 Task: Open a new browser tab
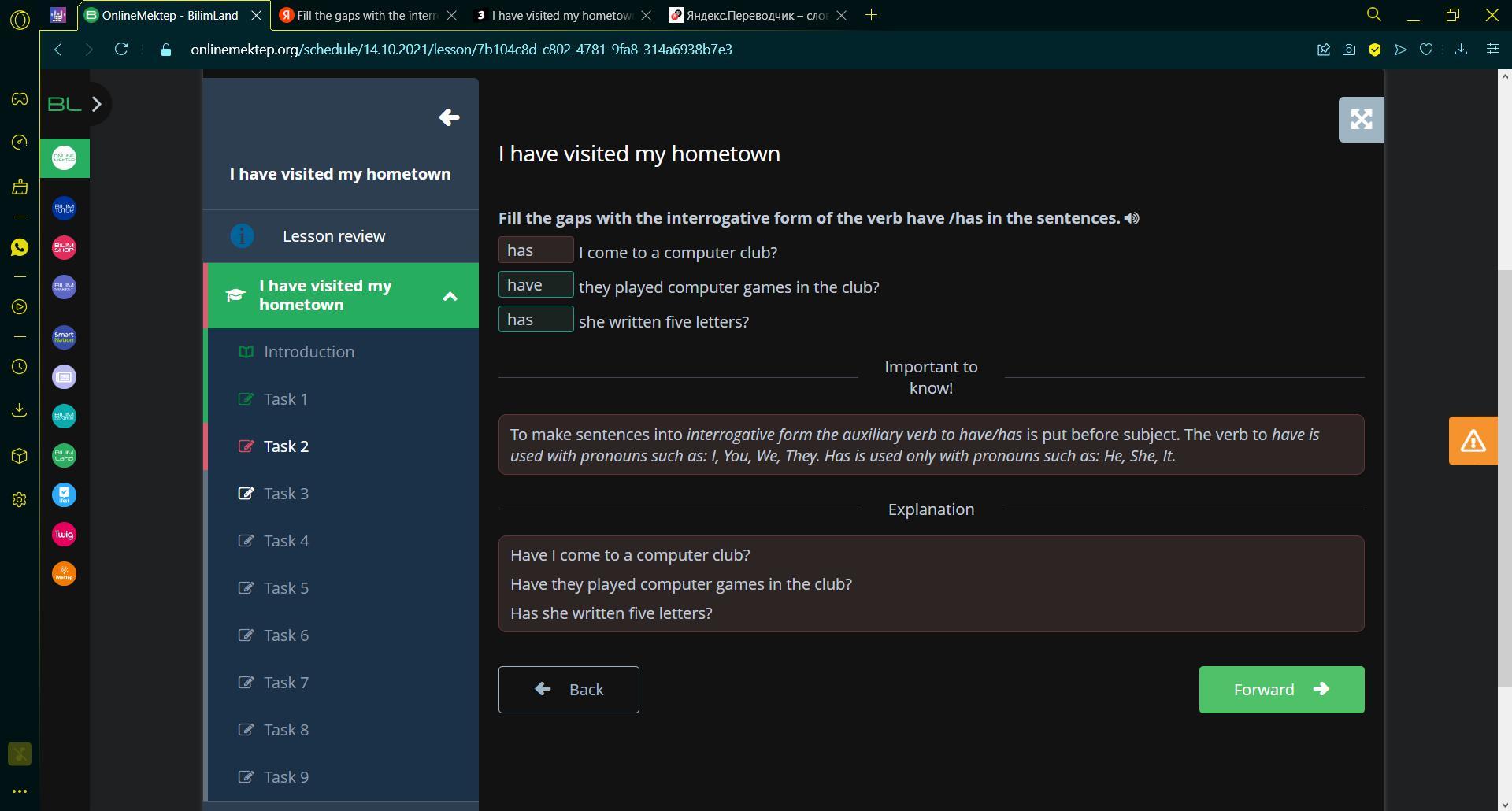point(871,15)
